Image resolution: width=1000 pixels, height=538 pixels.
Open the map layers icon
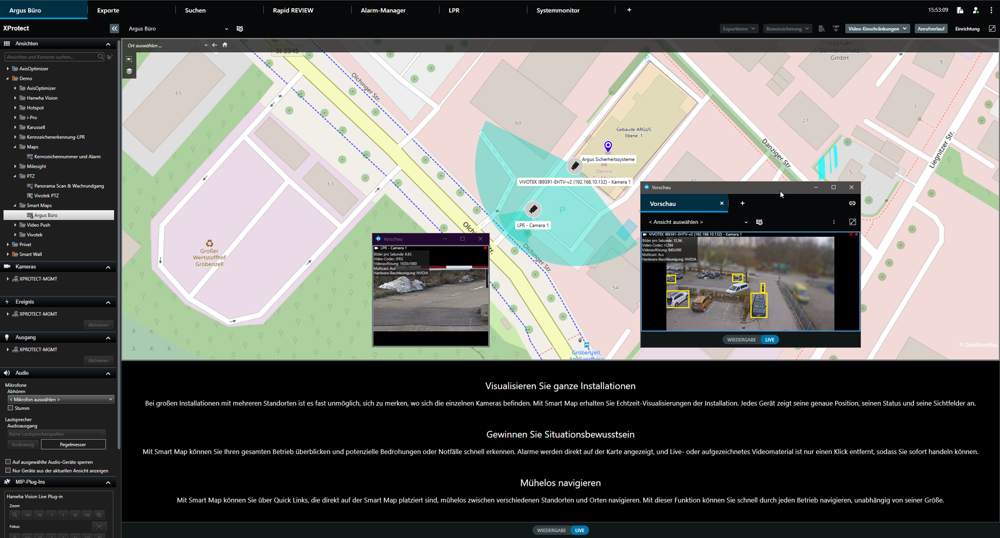tap(129, 71)
